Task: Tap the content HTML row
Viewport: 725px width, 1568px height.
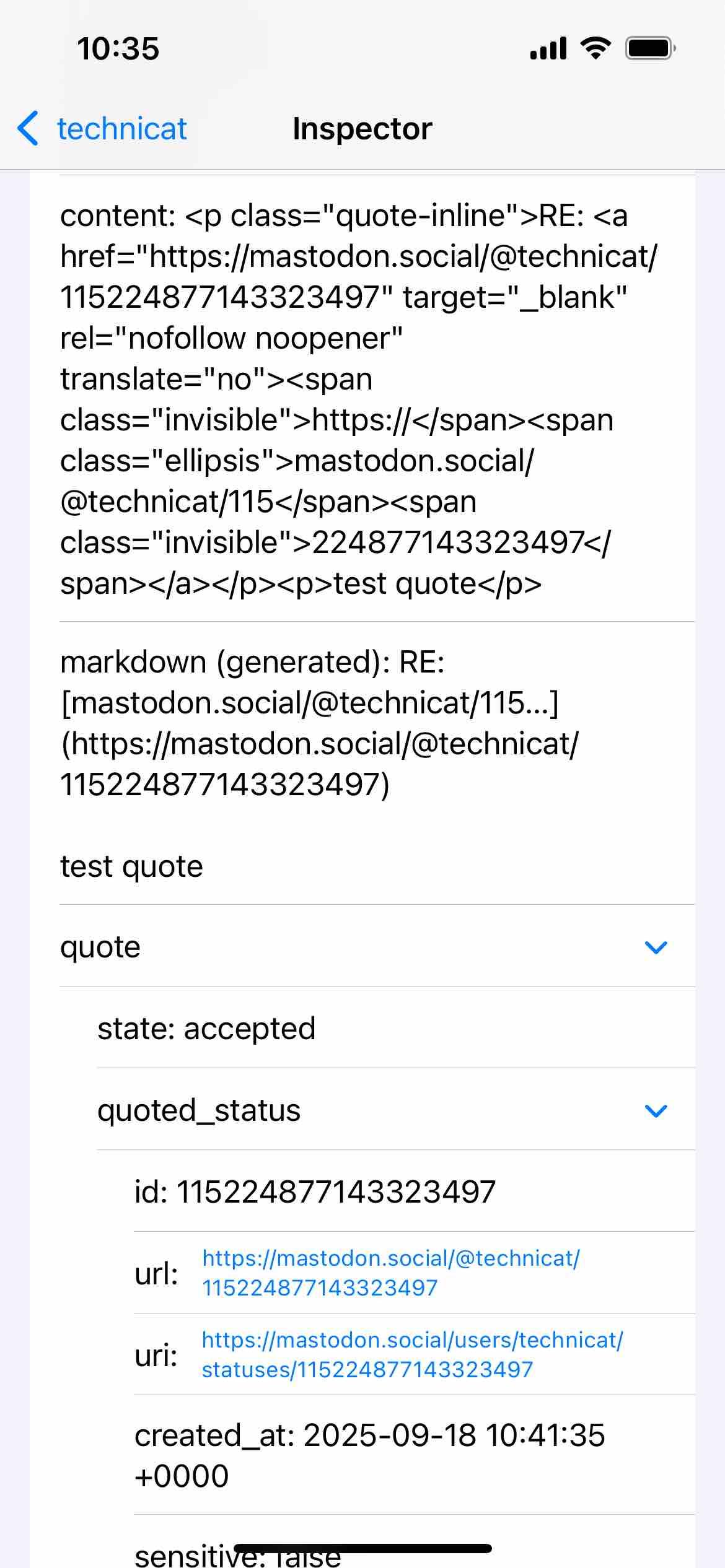Action: tap(377, 399)
